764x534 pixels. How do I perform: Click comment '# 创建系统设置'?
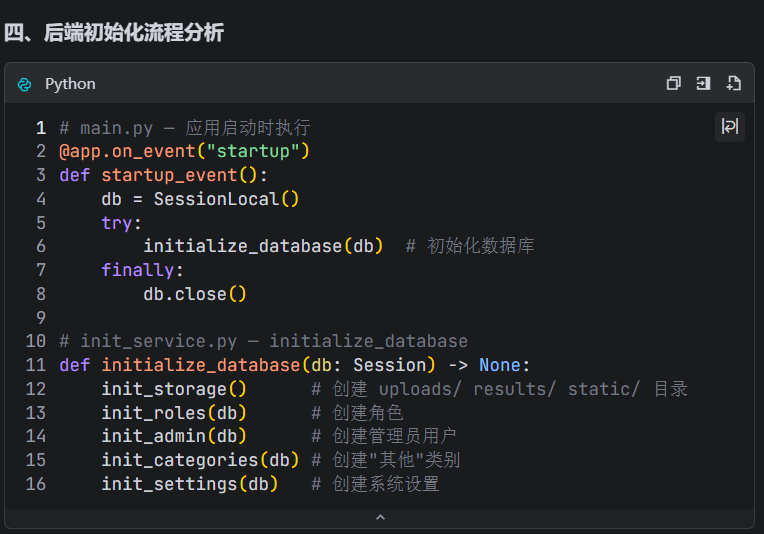tap(375, 484)
